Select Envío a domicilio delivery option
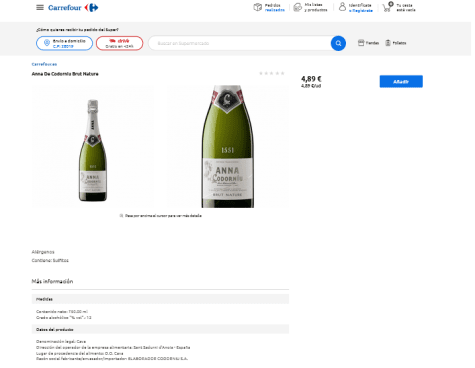 tap(64, 43)
